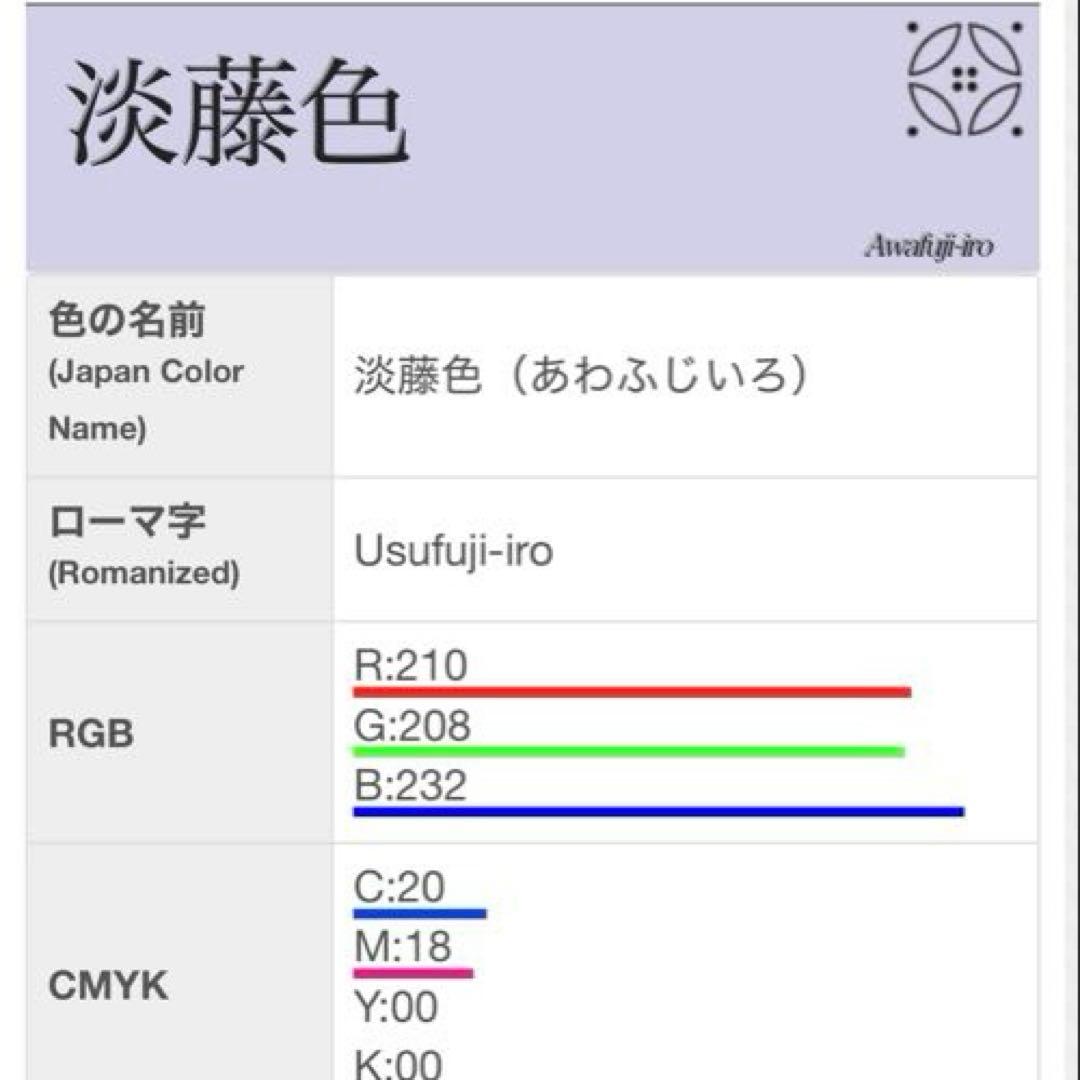Viewport: 1080px width, 1080px height.
Task: Select the 淡藤色（あわふじいろ）name text
Action: [580, 378]
